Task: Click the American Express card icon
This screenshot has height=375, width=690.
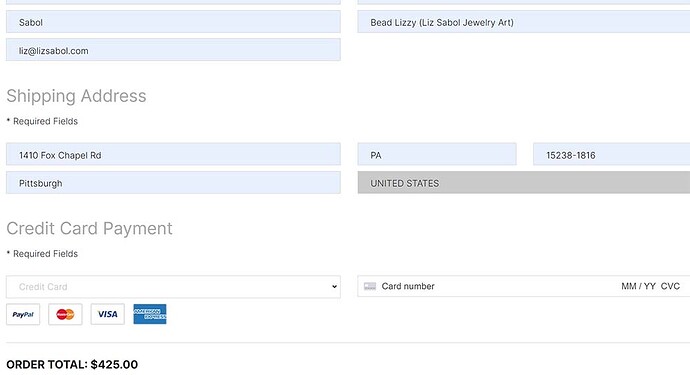Action: coord(150,314)
